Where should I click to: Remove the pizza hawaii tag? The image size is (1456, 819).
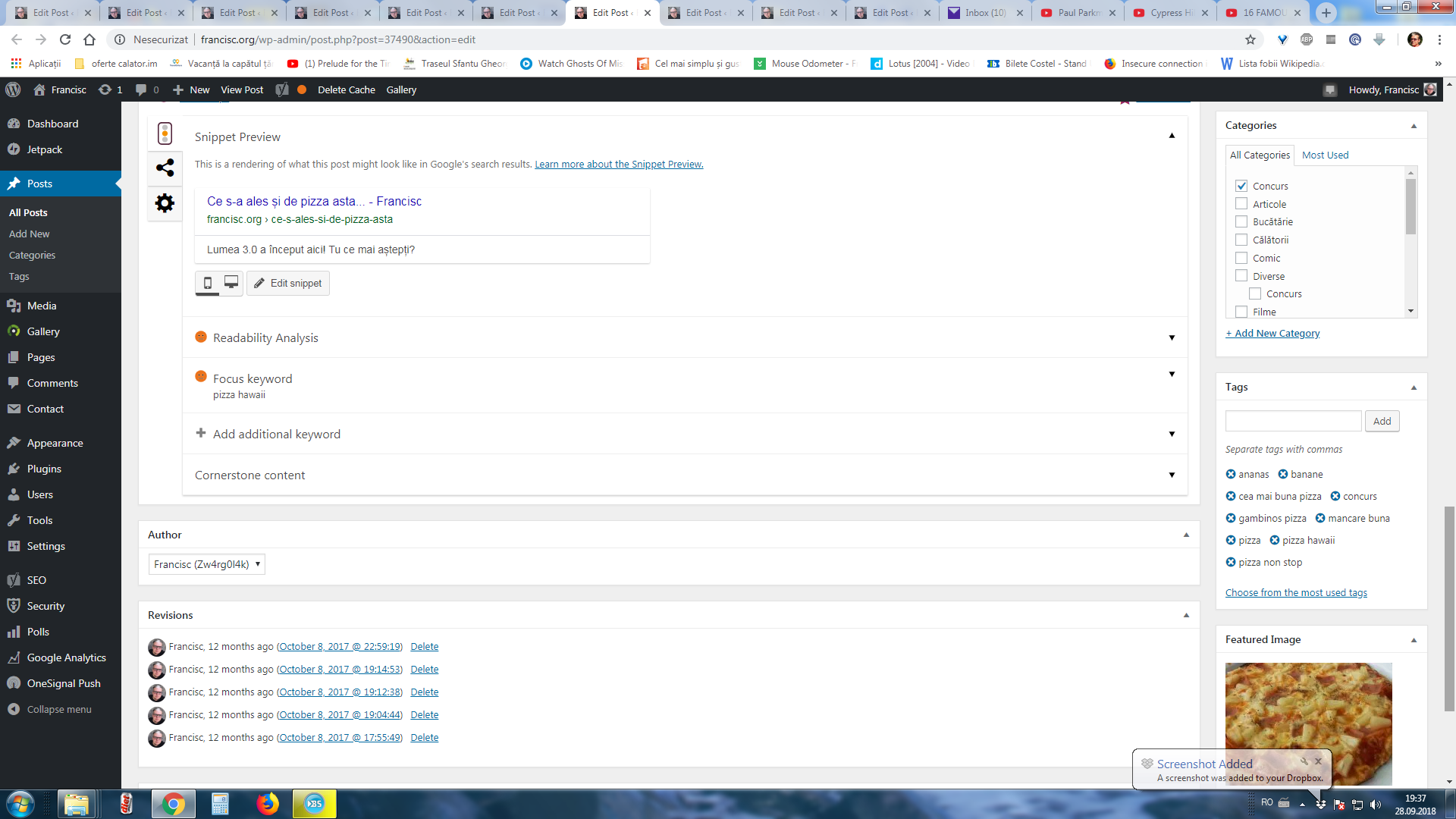pos(1275,540)
